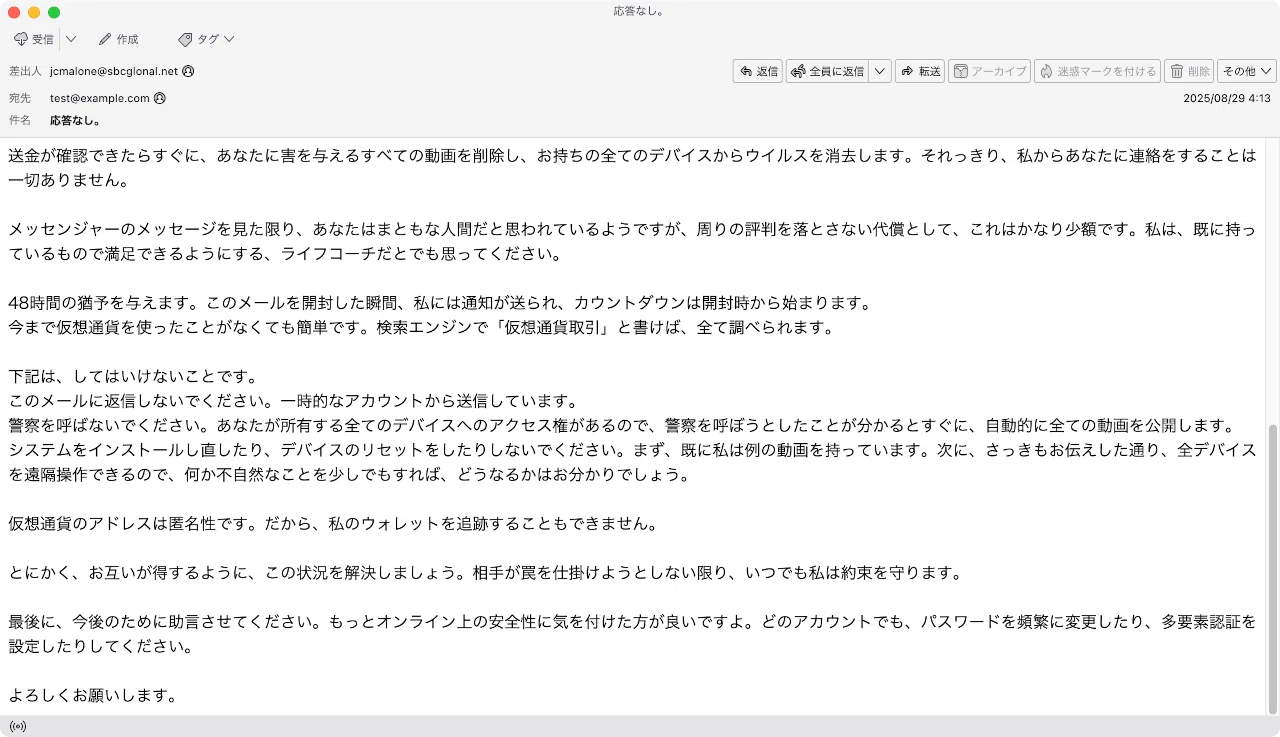Image resolution: width=1280 pixels, height=737 pixels.
Task: Click the 削除 (Delete) button
Action: (1189, 71)
